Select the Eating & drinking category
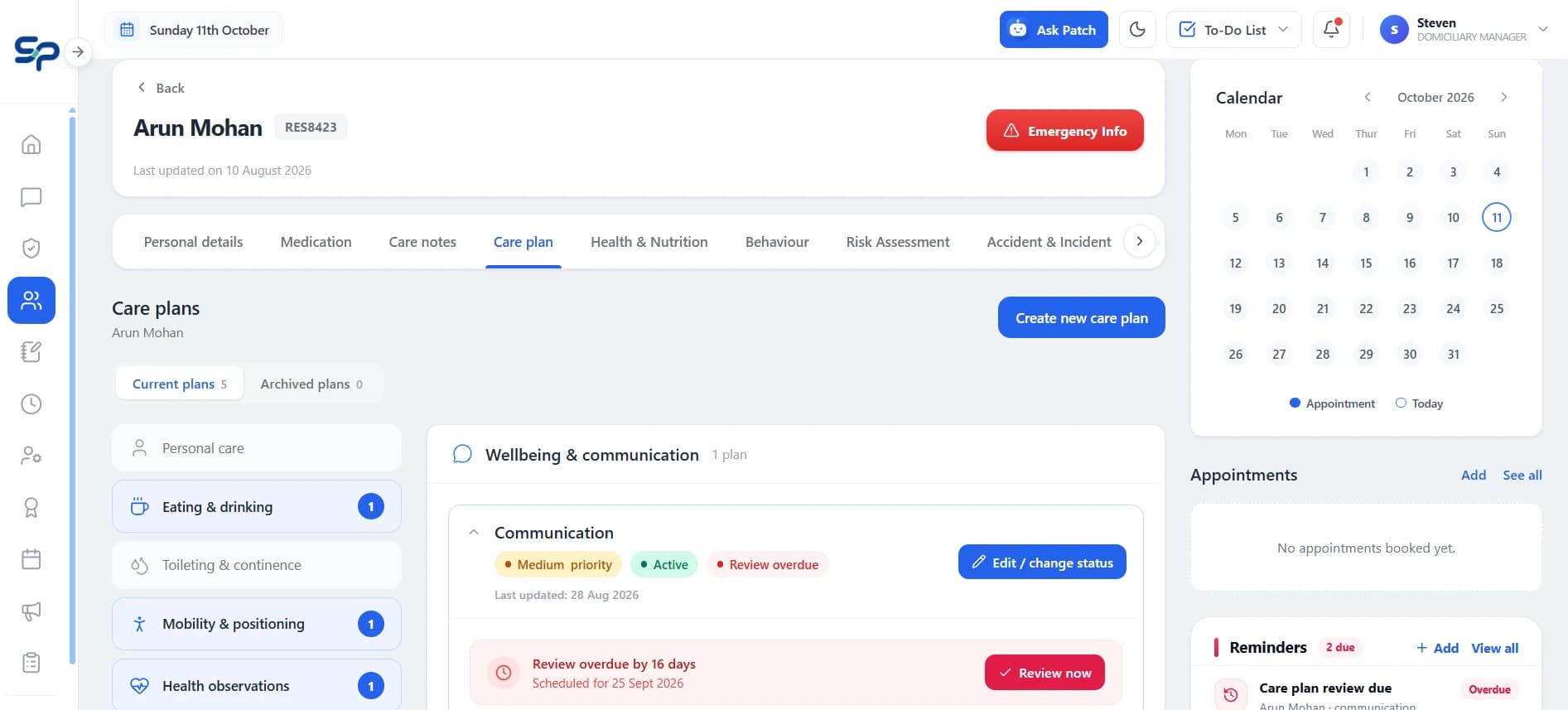Viewport: 1568px width, 710px height. (x=257, y=506)
